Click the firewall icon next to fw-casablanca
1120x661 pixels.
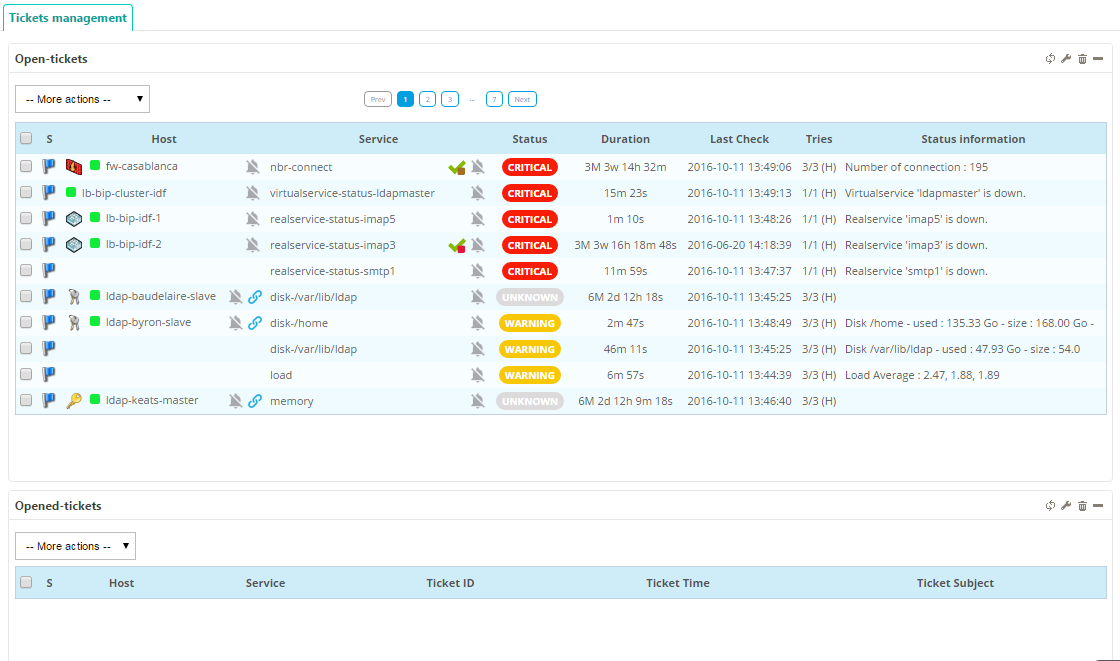pos(73,167)
